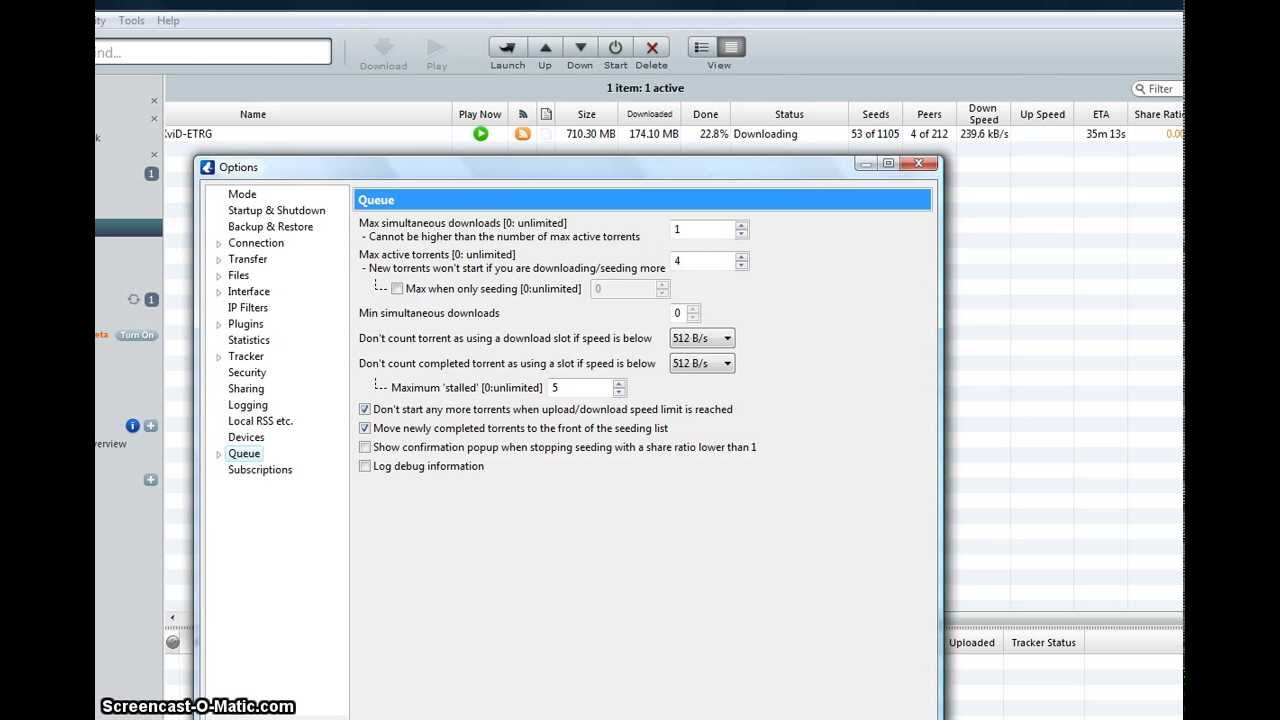Expand the Plugins tree node
This screenshot has height=720, width=1280.
point(219,325)
